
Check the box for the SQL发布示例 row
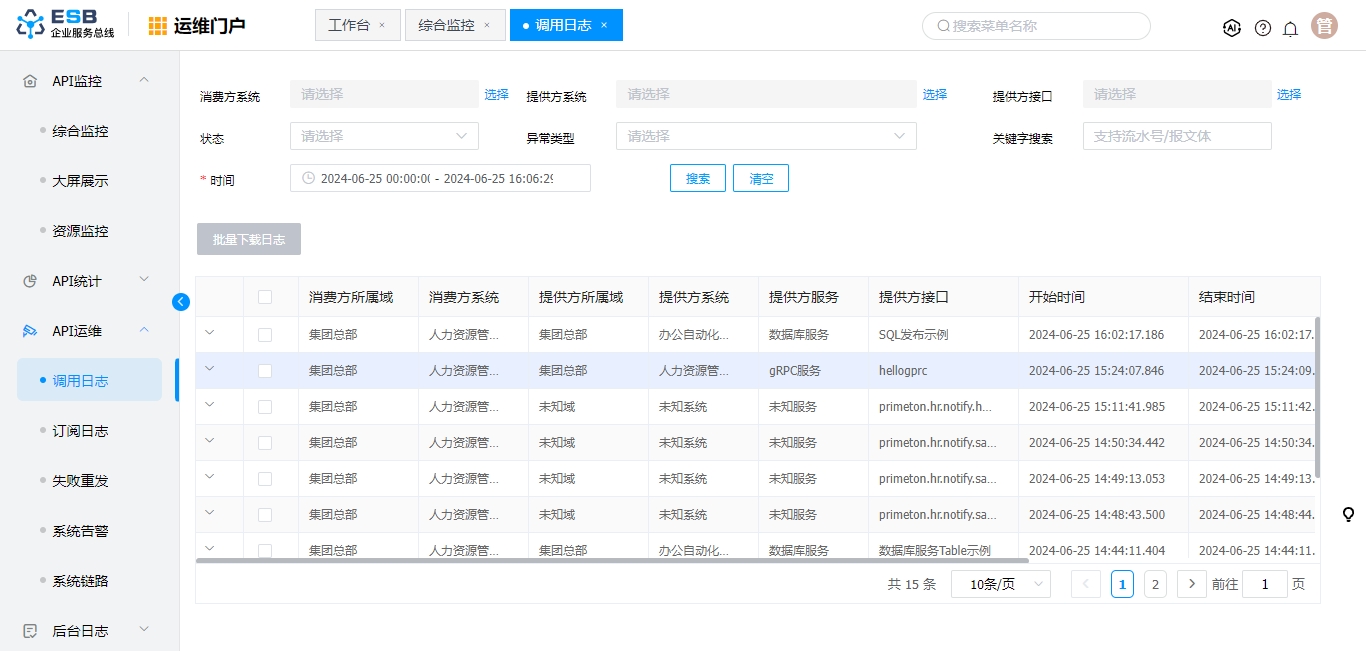(265, 335)
